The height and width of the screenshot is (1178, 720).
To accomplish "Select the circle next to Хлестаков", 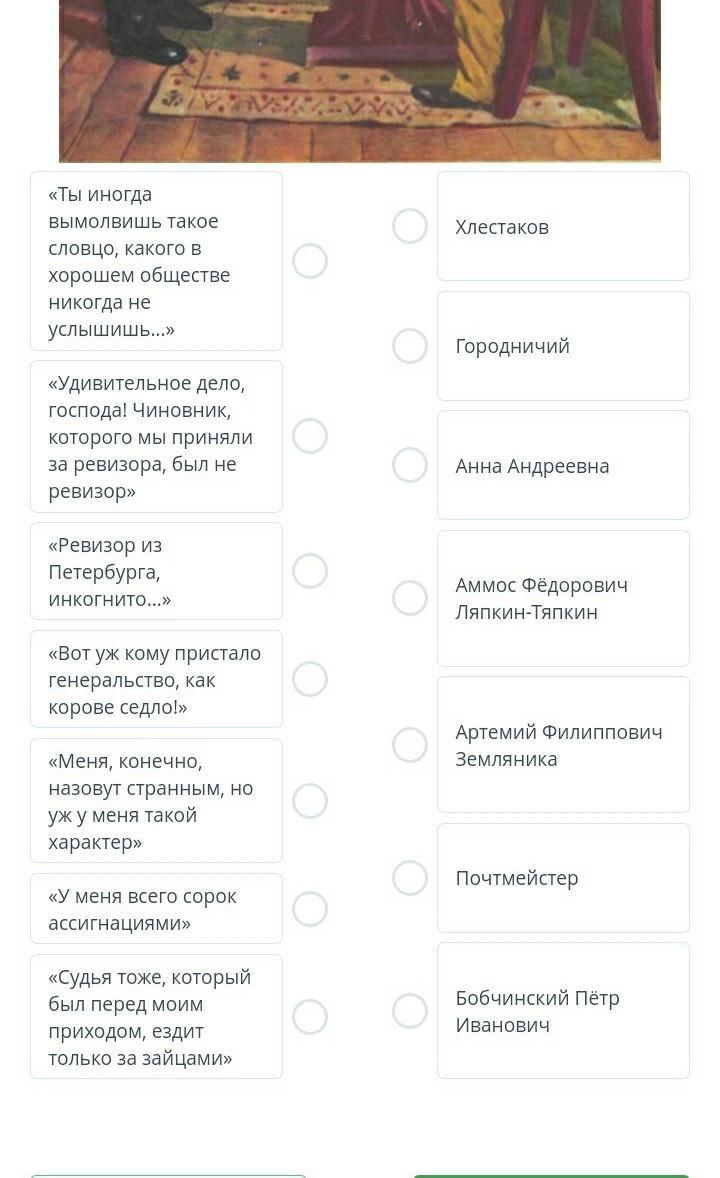I will (x=410, y=226).
